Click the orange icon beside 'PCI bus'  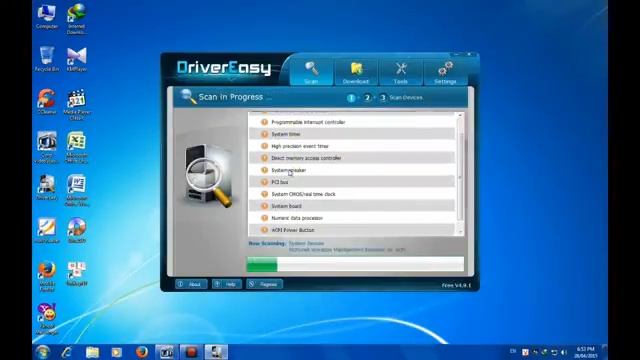point(264,182)
